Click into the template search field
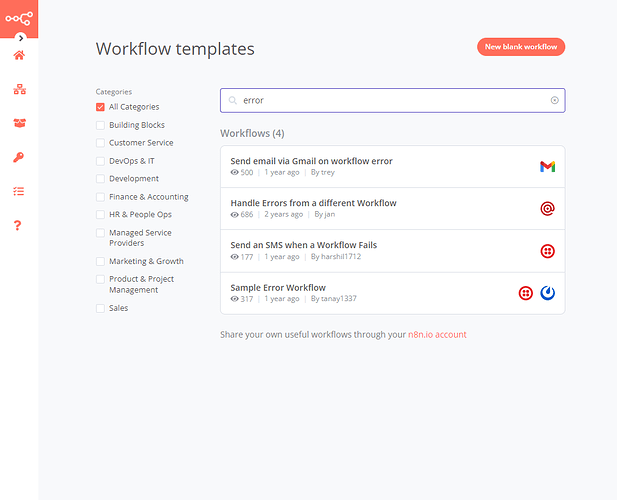Viewport: 617px width, 500px height. coord(390,100)
